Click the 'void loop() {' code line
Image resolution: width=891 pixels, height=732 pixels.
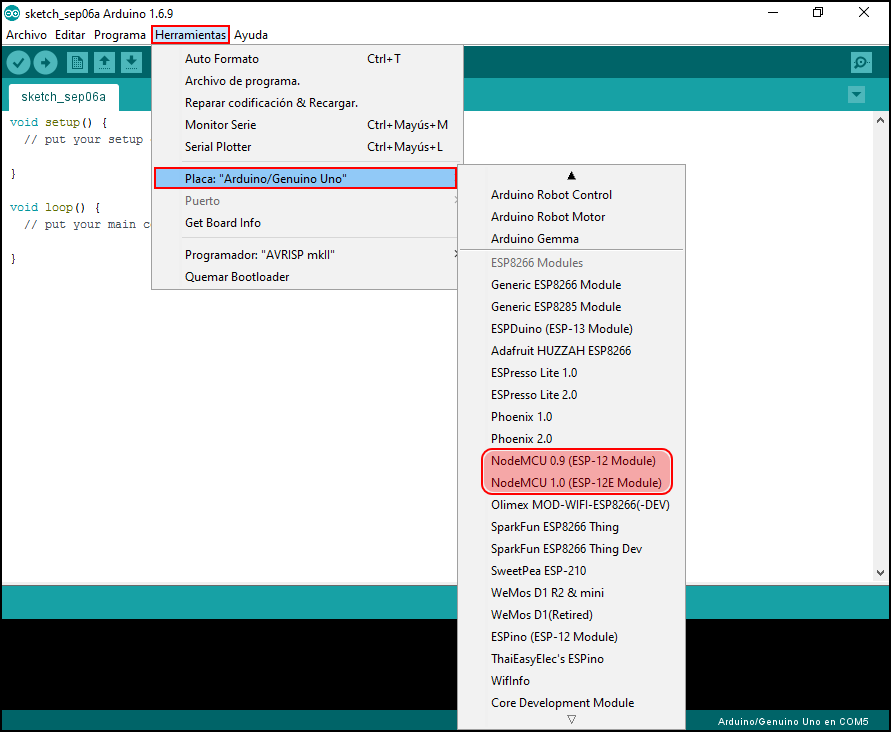coord(55,207)
